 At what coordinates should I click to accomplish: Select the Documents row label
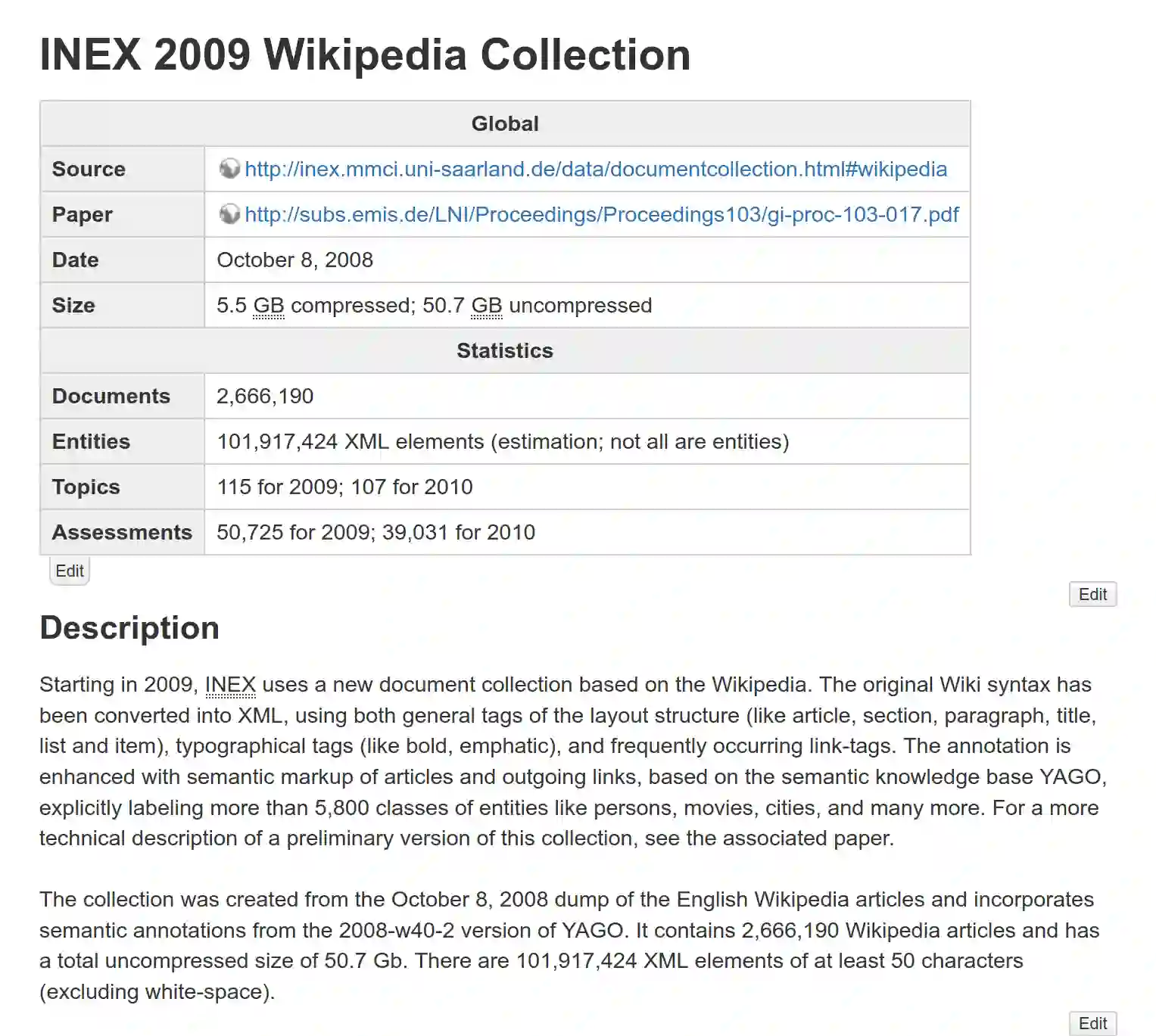tap(111, 396)
